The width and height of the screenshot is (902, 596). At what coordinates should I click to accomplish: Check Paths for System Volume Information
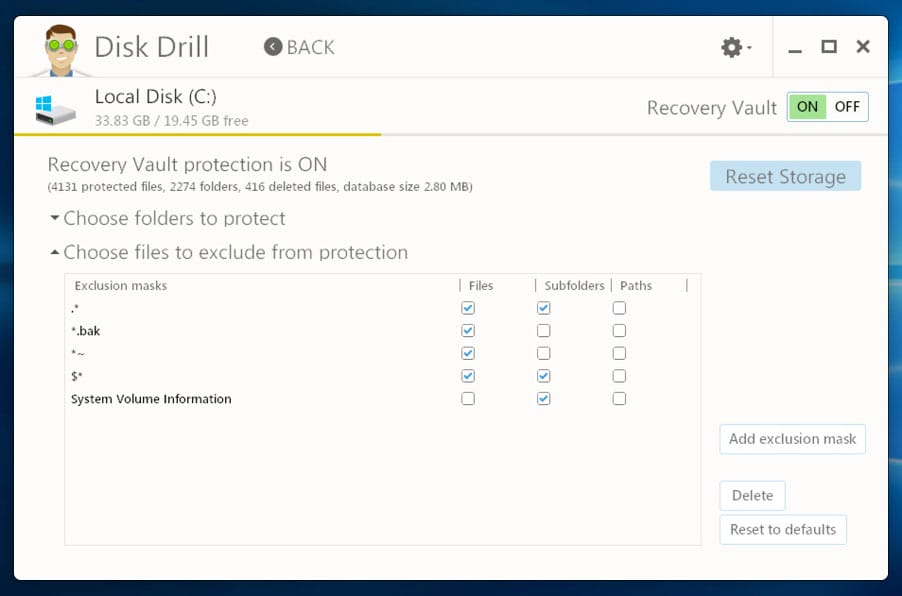tap(619, 399)
